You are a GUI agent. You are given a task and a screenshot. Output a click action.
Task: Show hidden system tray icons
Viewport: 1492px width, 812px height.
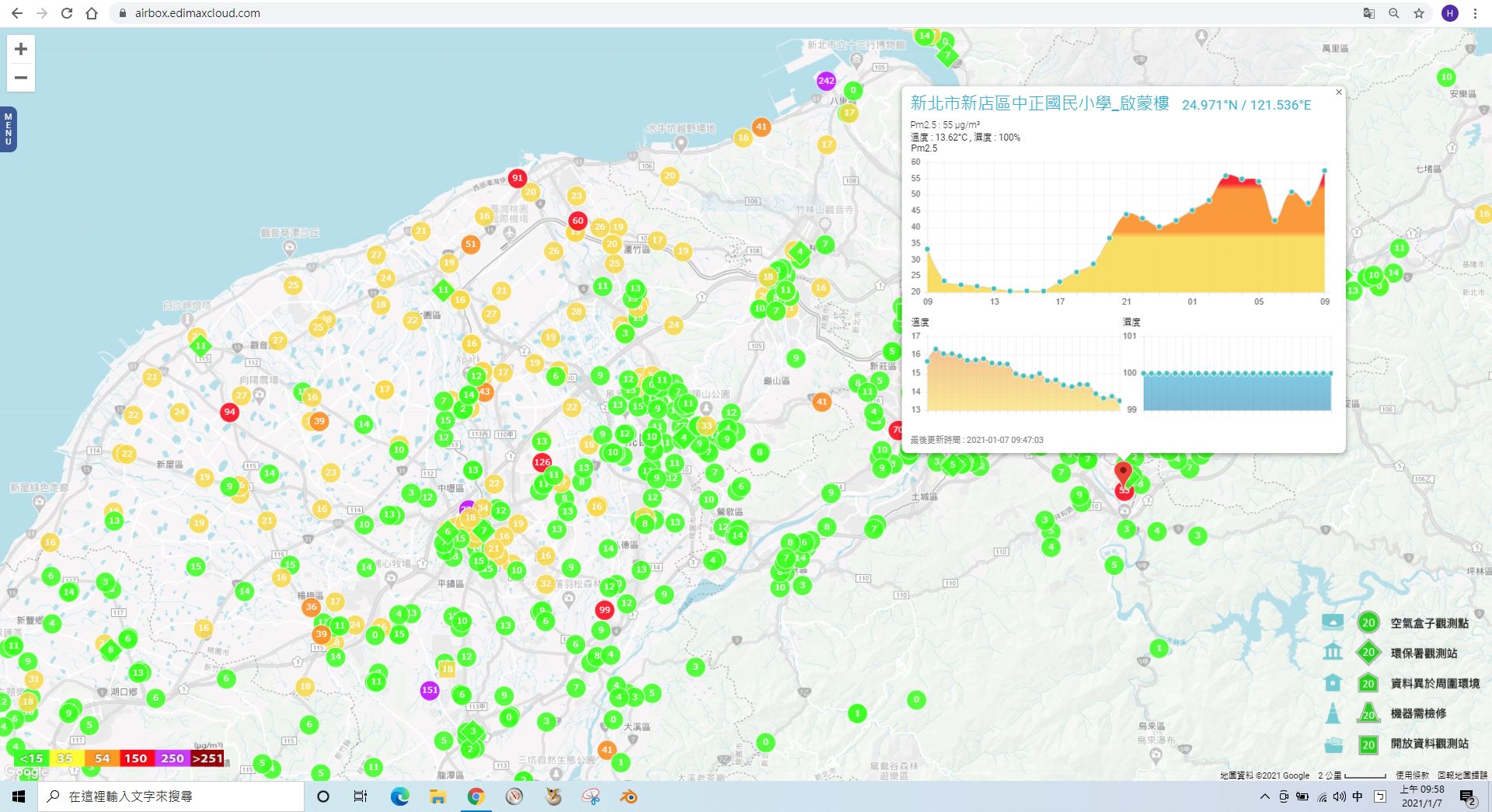coord(1264,796)
